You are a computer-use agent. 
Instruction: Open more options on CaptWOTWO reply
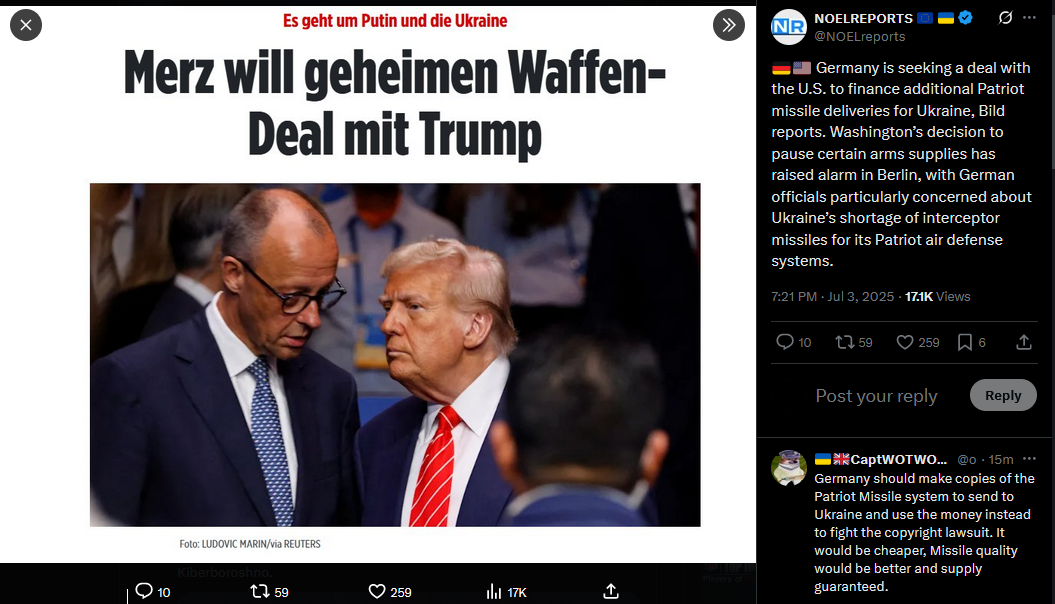point(1029,459)
